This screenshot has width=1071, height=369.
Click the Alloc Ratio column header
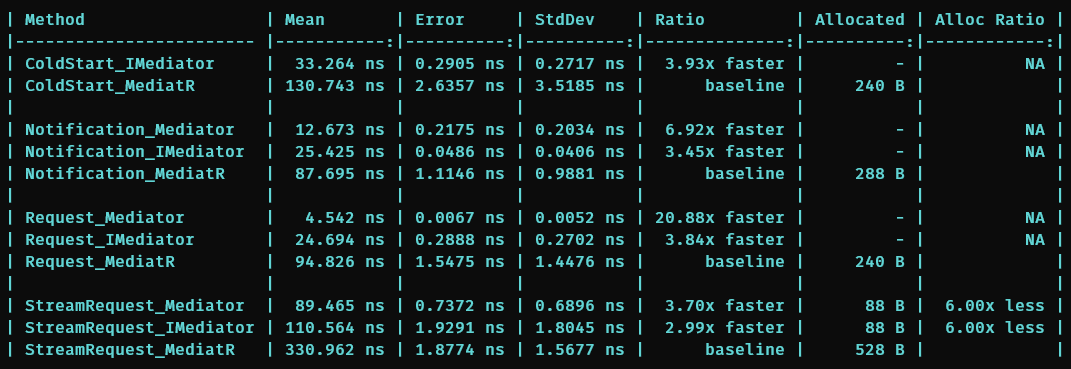coord(989,20)
